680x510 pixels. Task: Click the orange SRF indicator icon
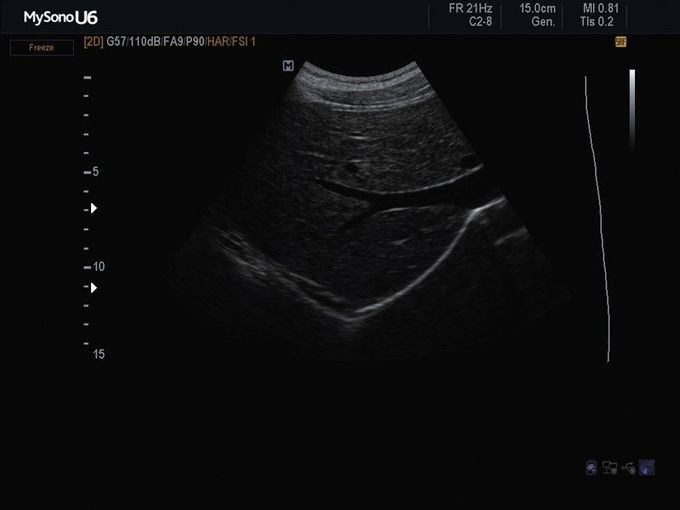[x=621, y=42]
